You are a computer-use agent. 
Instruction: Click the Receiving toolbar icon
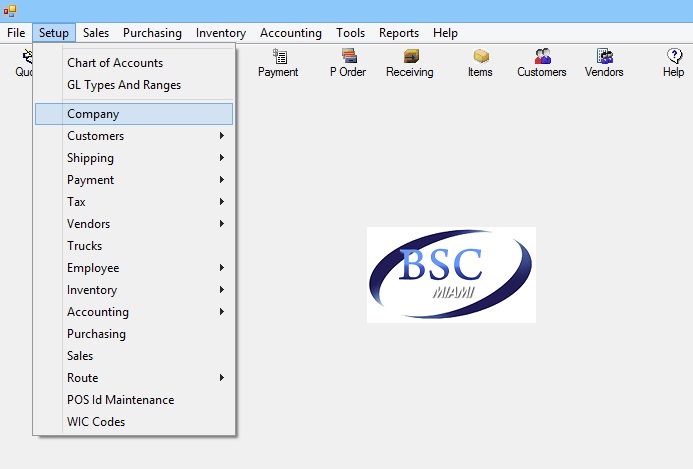[410, 63]
